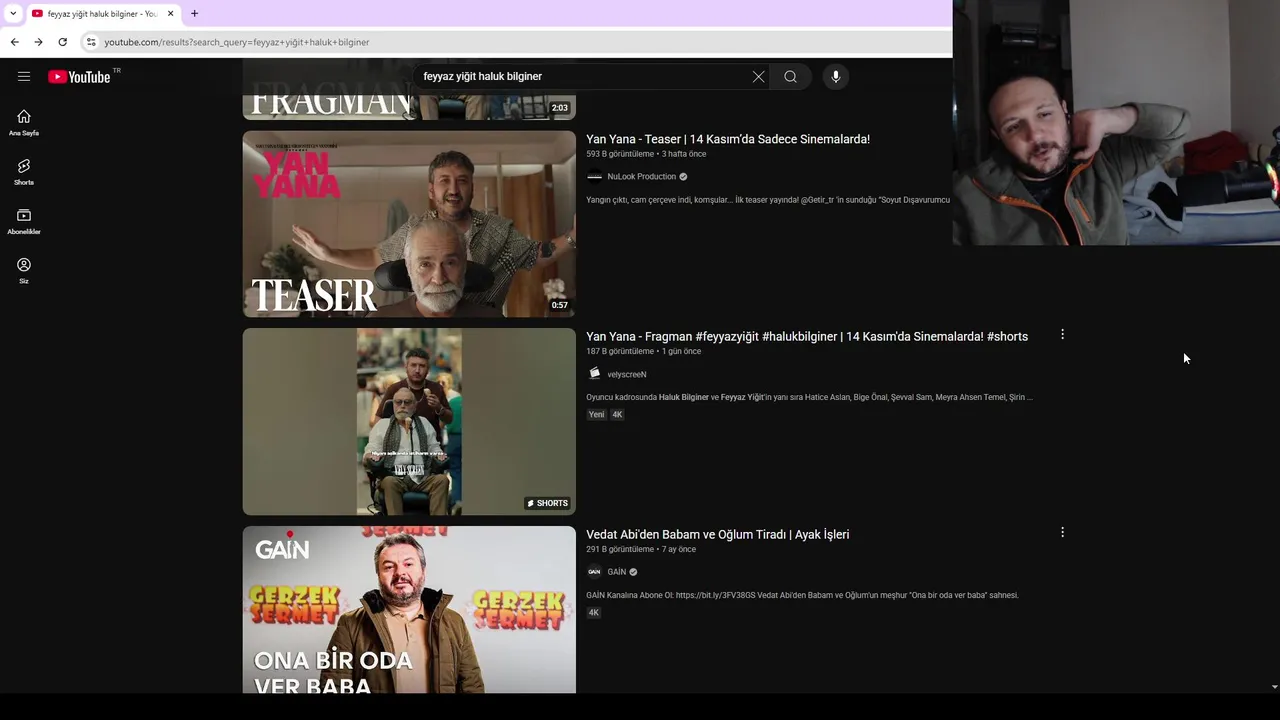Click the velyscreeN channel avatar
1280x720 pixels.
tap(594, 373)
